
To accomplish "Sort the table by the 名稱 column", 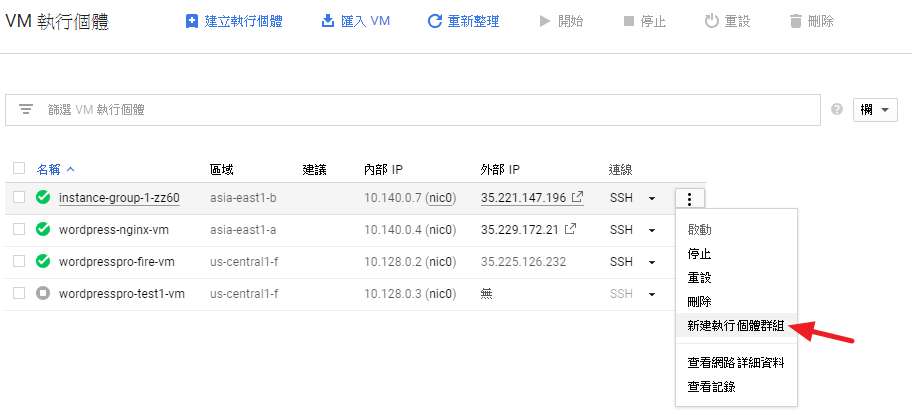I will [x=49, y=169].
